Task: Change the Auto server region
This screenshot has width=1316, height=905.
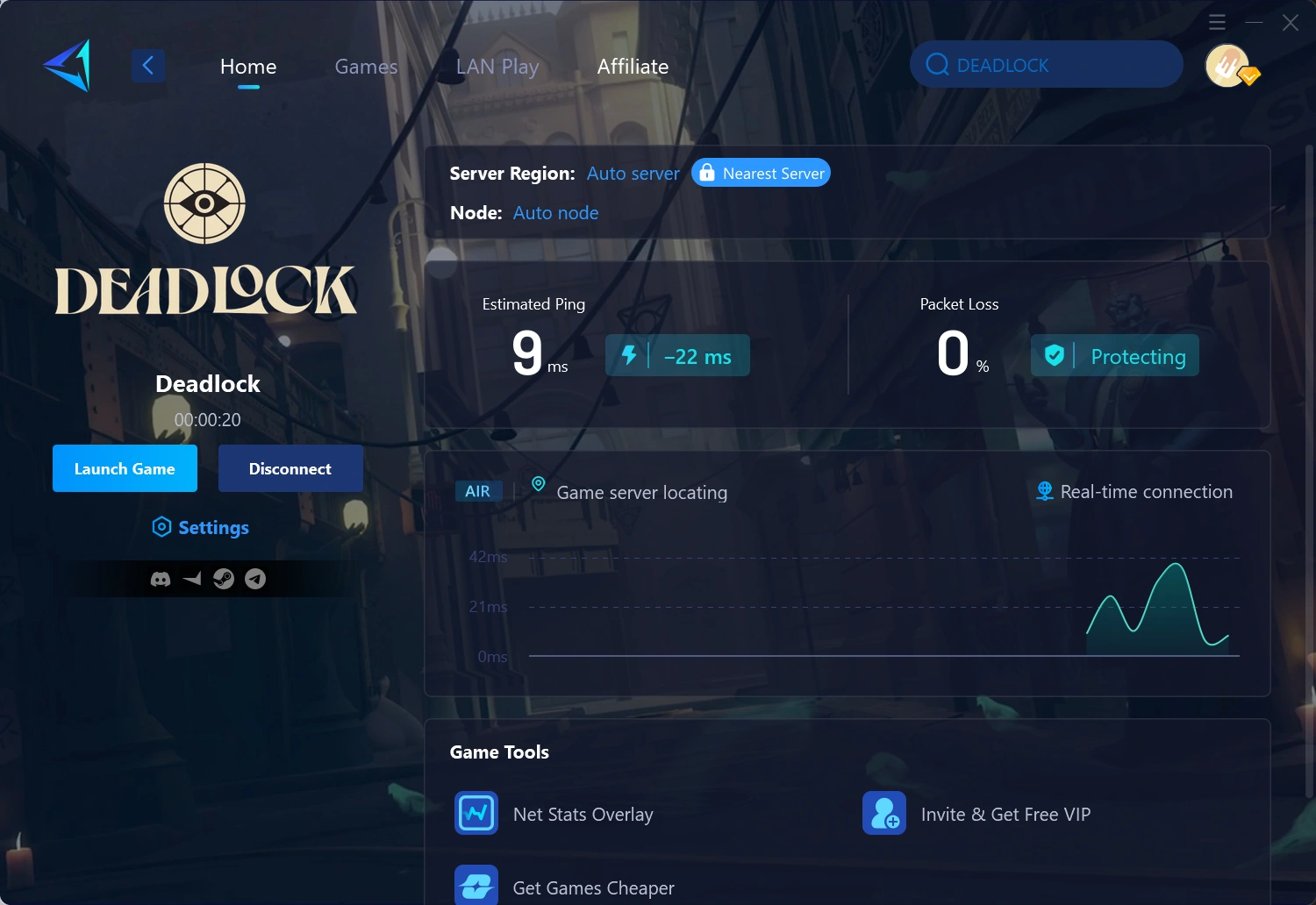Action: tap(633, 174)
